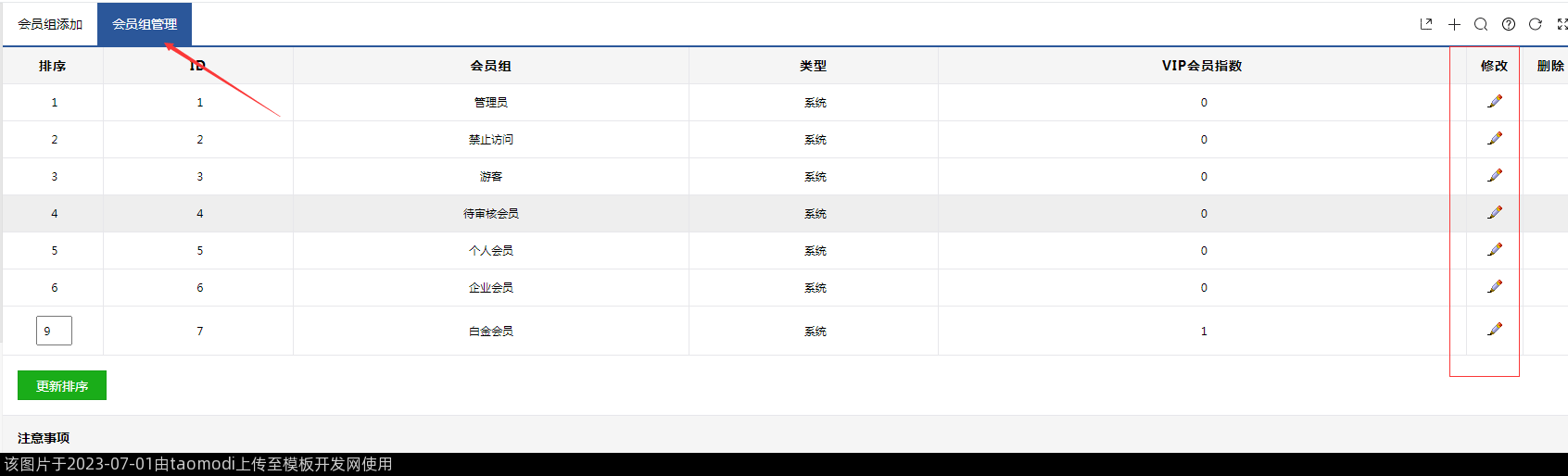
Task: Refresh the page with the reload icon
Action: point(1536,24)
